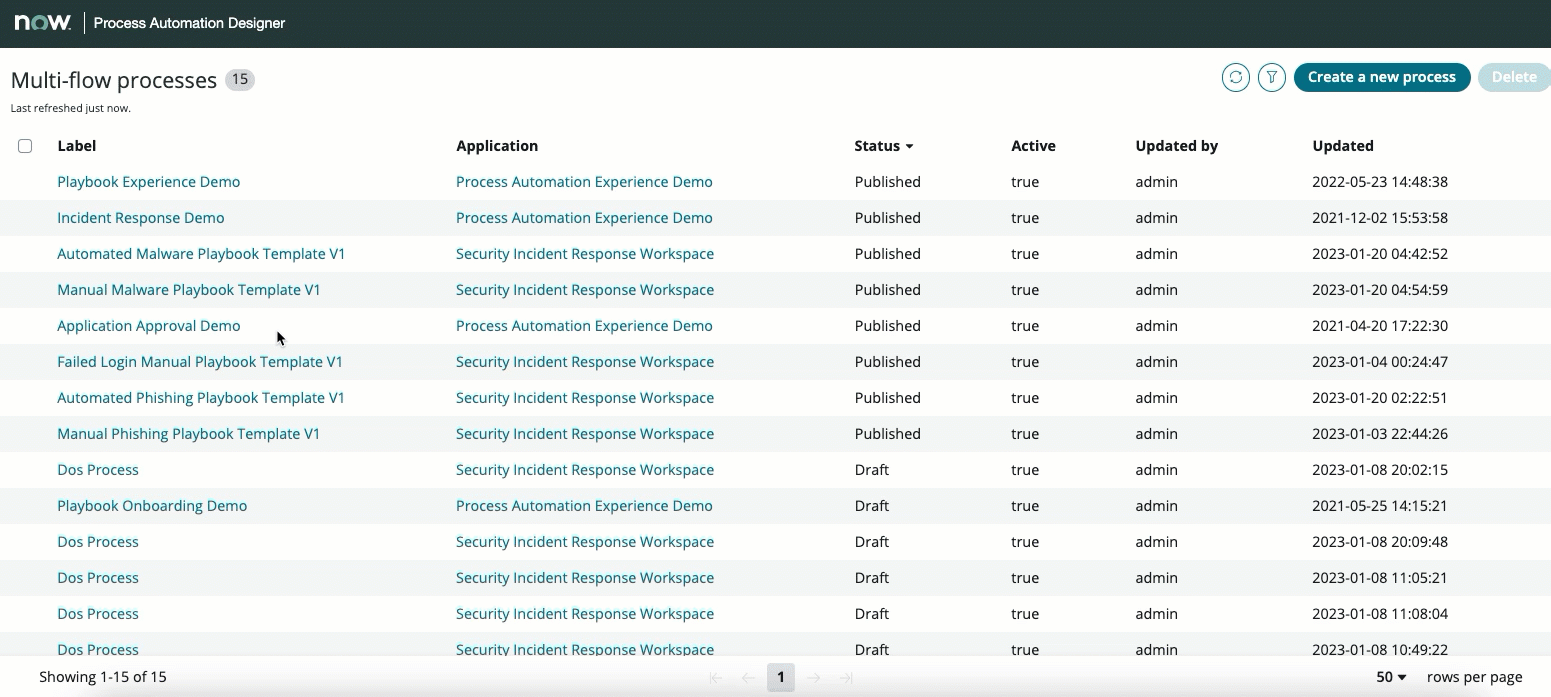Viewport: 1551px width, 697px height.
Task: Open the 50 rows per page dropdown
Action: point(1391,677)
